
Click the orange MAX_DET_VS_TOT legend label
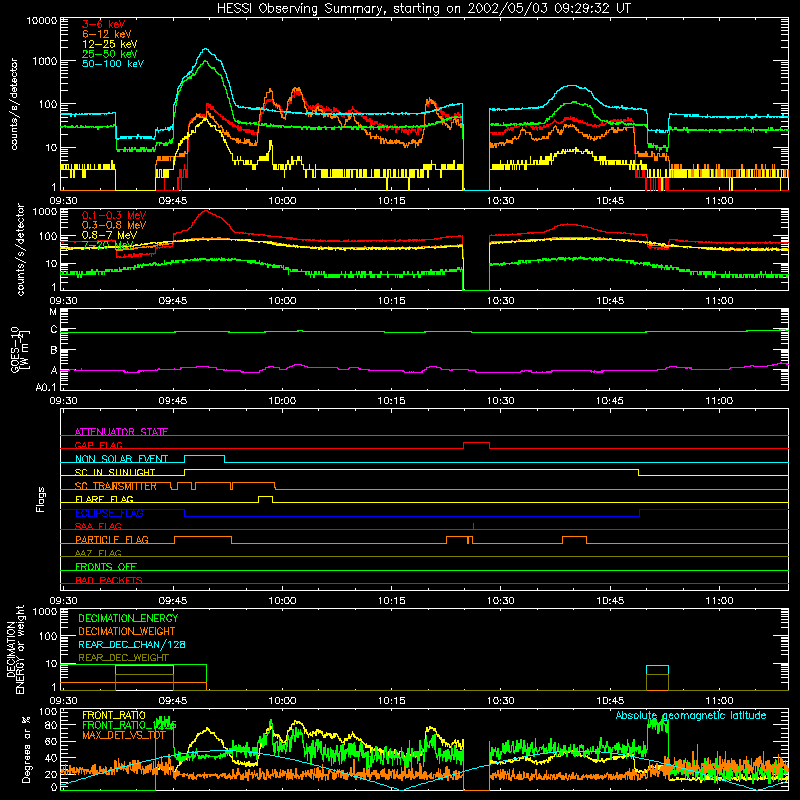124,735
